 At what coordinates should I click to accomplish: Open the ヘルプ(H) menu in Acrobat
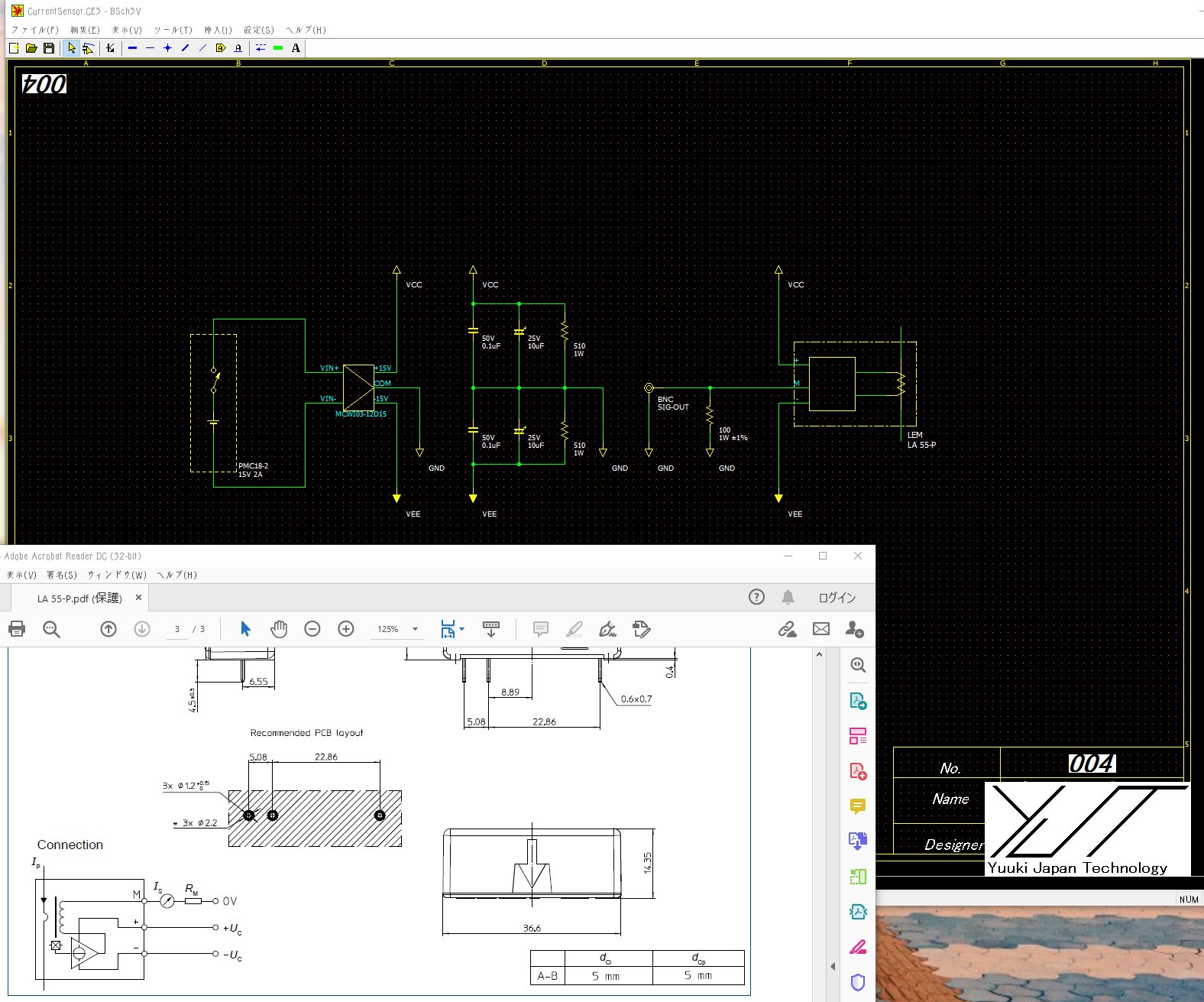coord(176,575)
